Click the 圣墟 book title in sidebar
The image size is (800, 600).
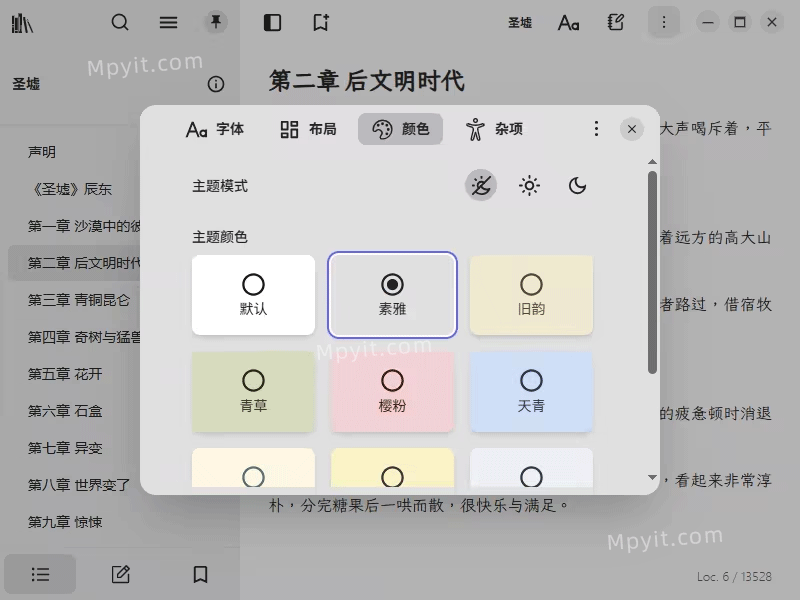pos(26,84)
